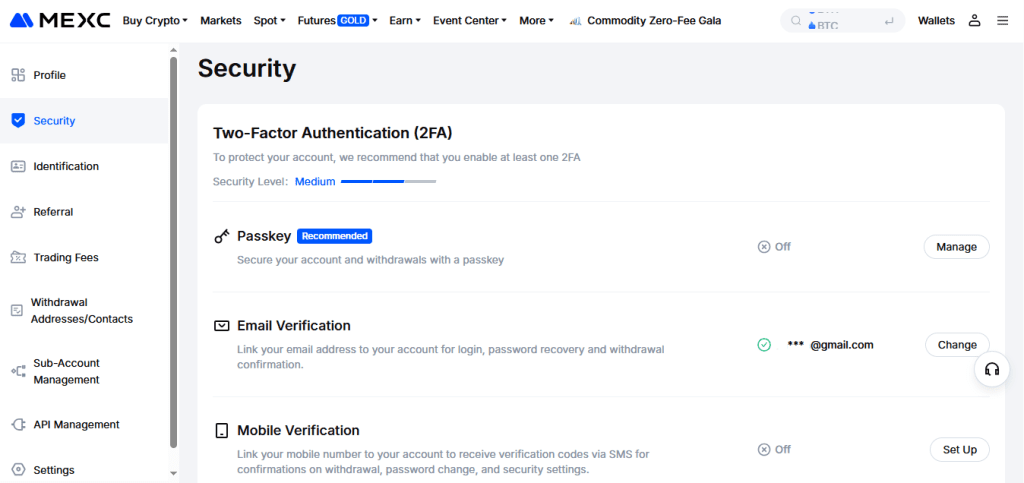Click the Mobile Verification phone icon
This screenshot has height=483, width=1024.
221,431
